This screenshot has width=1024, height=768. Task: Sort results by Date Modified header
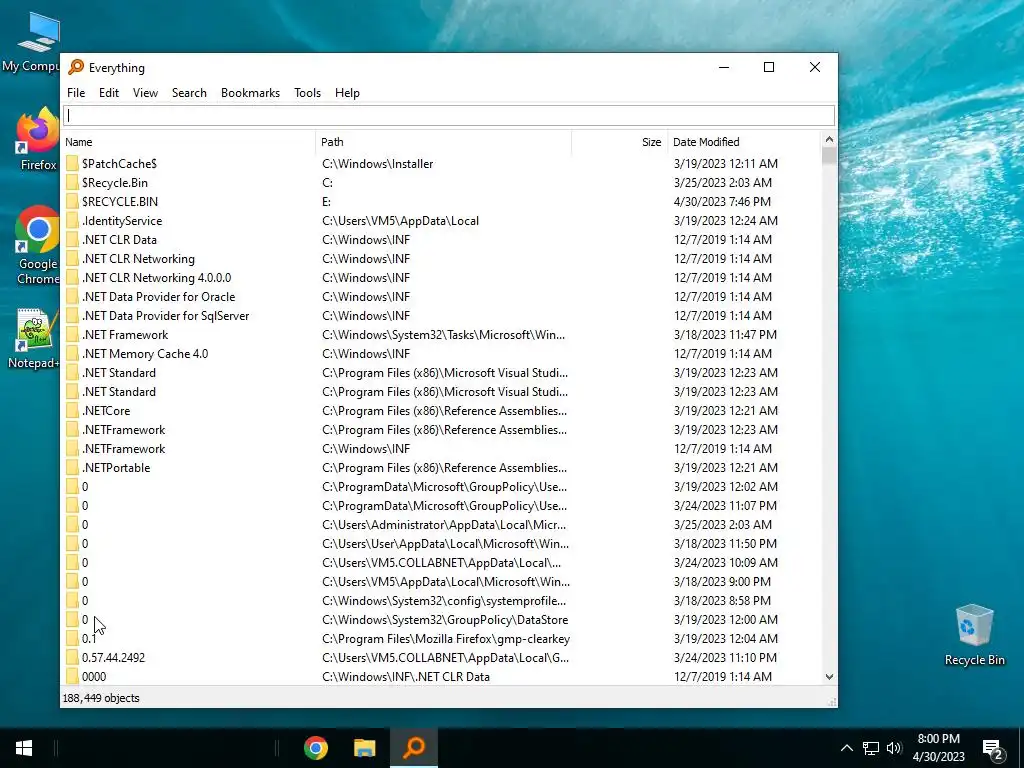744,142
